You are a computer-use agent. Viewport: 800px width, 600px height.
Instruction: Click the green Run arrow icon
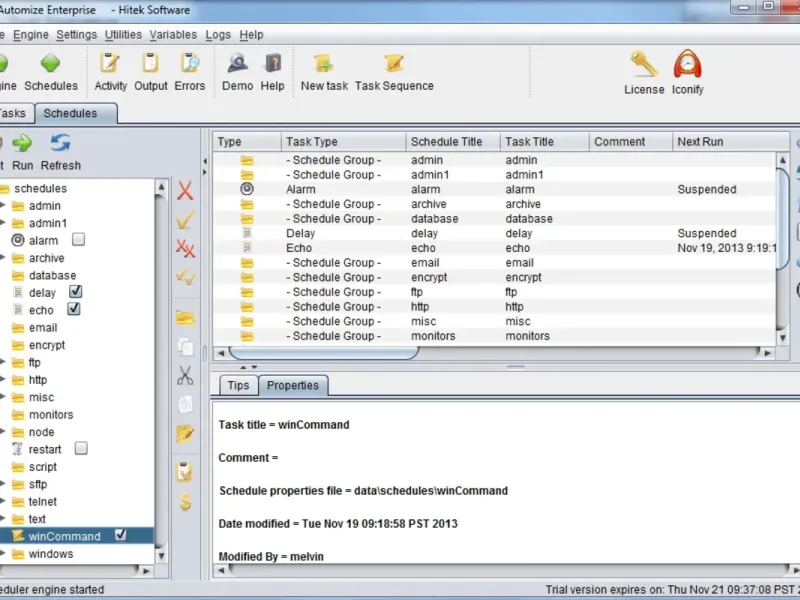tap(22, 144)
